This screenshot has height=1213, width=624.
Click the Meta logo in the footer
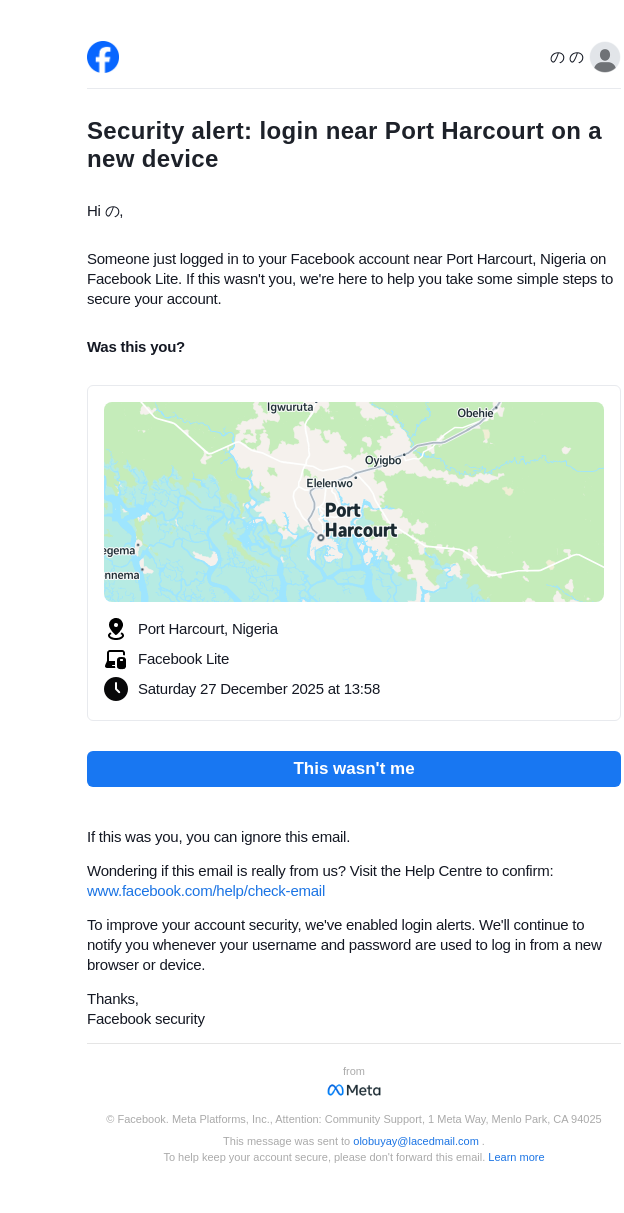354,1090
